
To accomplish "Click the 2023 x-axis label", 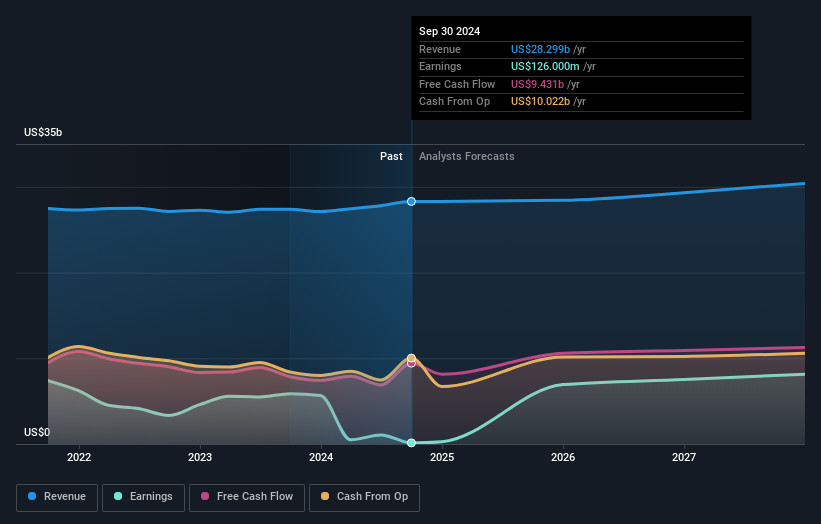I will coord(200,458).
